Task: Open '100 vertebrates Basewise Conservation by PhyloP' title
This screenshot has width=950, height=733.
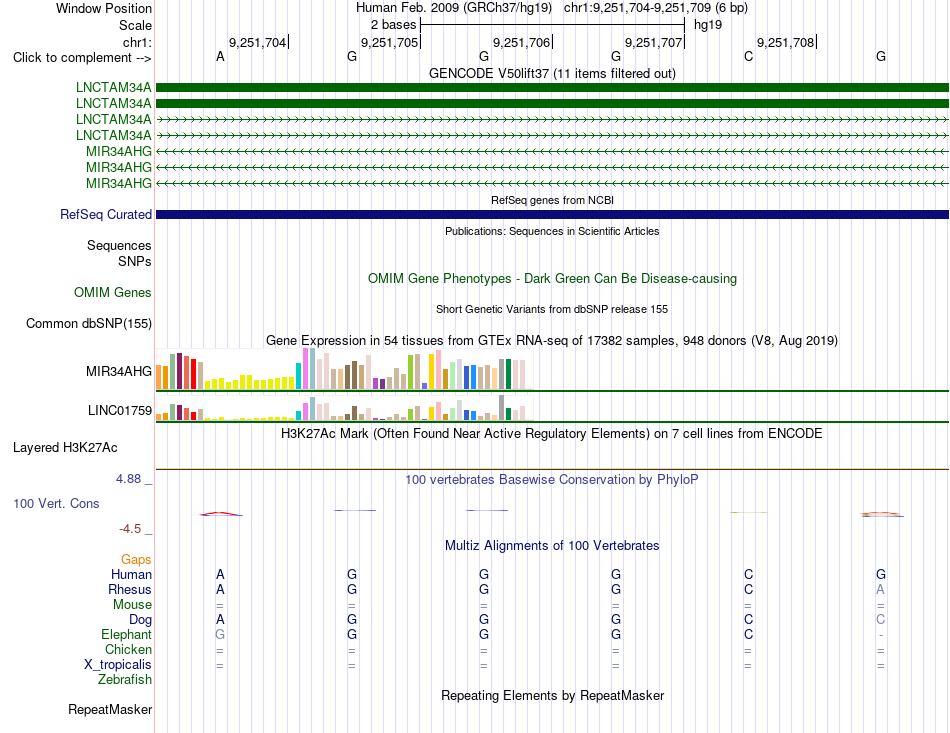Action: (552, 480)
